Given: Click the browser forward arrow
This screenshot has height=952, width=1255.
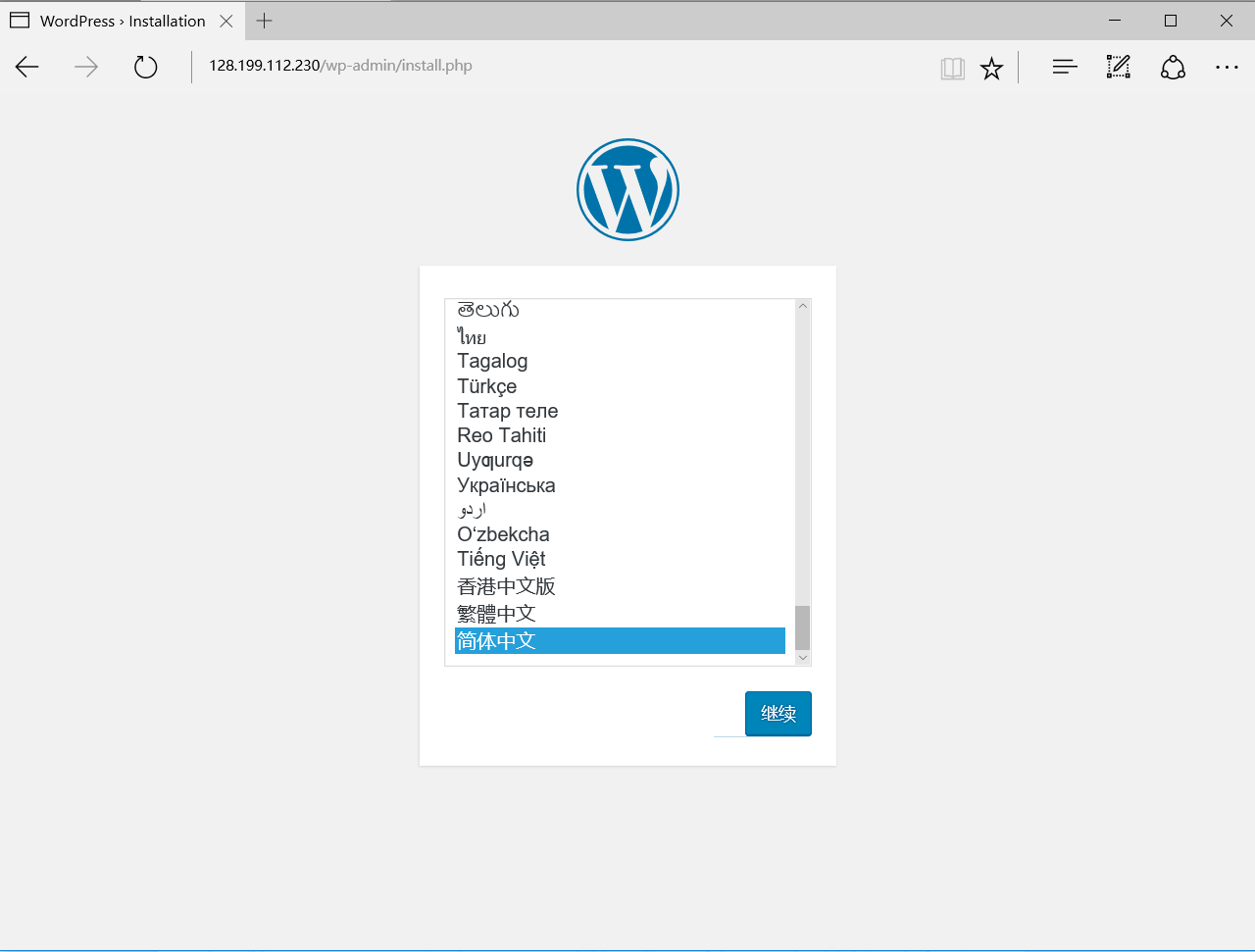Looking at the screenshot, I should [x=86, y=67].
